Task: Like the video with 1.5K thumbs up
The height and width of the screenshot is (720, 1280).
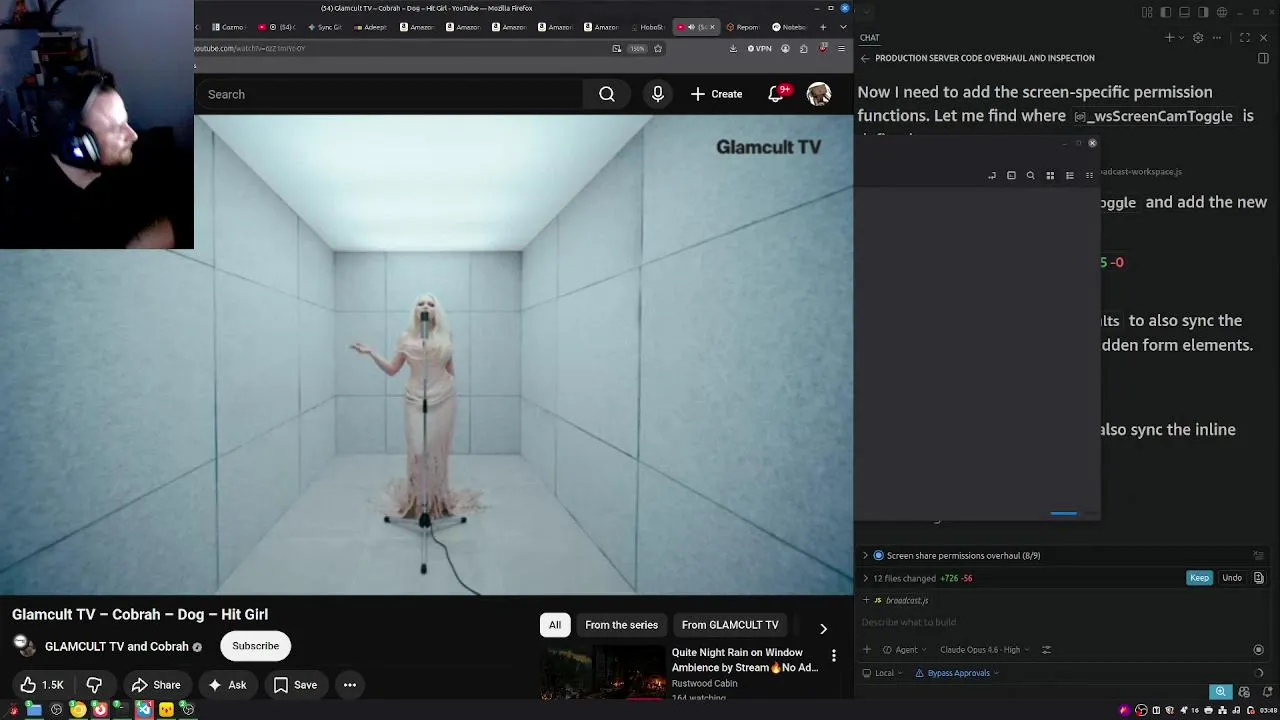Action: 41,685
